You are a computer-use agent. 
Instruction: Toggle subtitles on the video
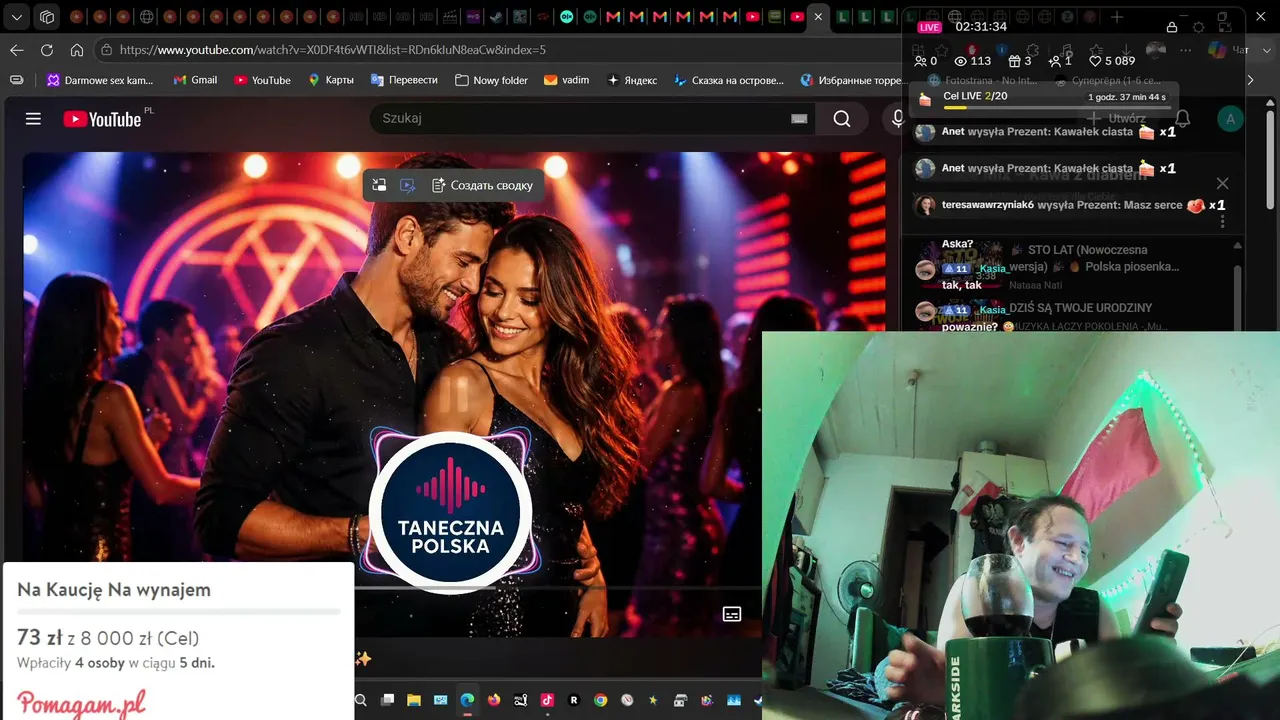click(732, 613)
